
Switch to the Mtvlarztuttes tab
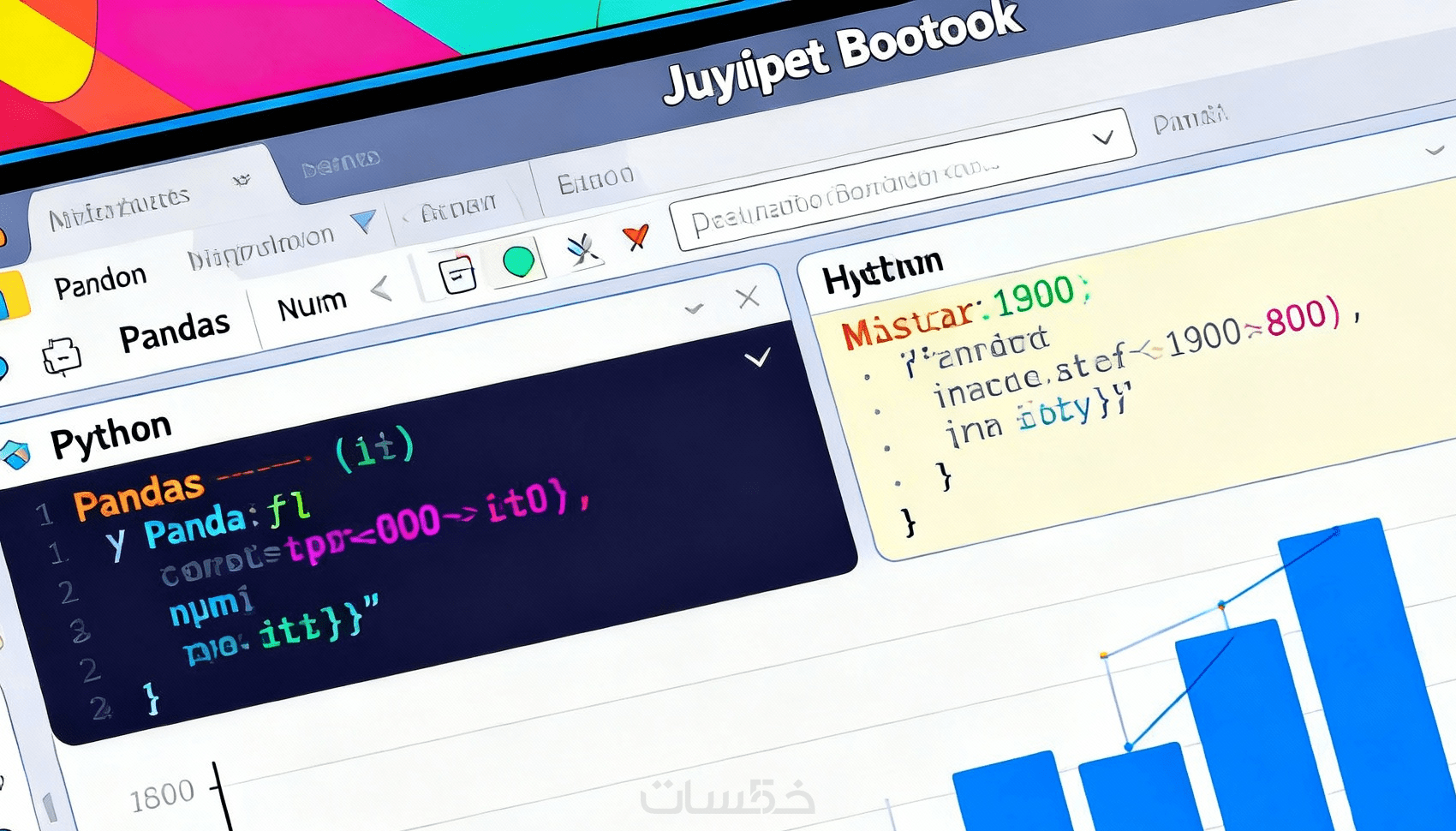(119, 207)
